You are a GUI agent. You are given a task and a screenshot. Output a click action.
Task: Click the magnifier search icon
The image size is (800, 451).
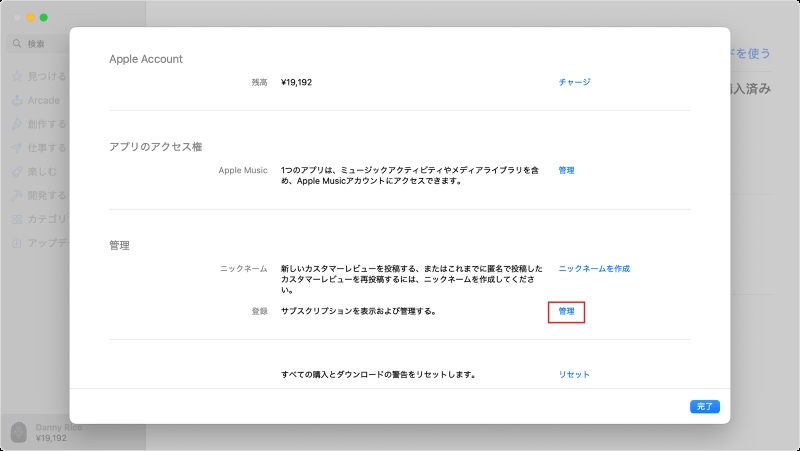point(17,44)
